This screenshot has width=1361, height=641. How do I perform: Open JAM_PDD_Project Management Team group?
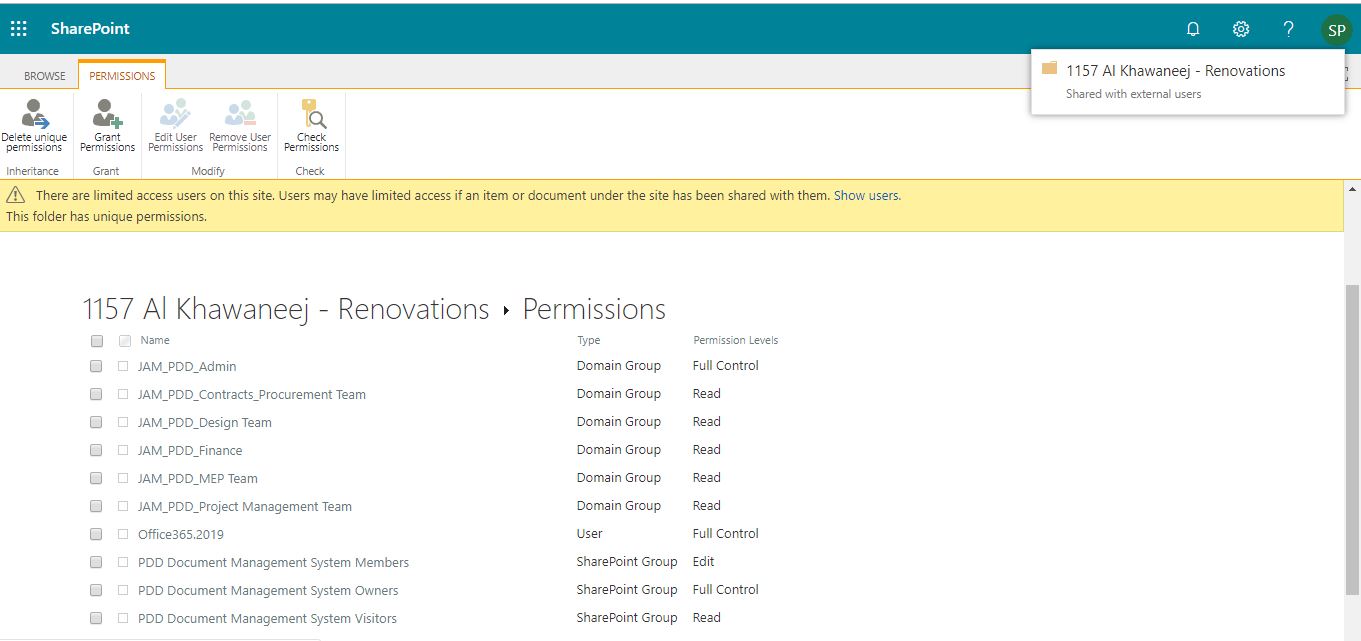point(245,507)
